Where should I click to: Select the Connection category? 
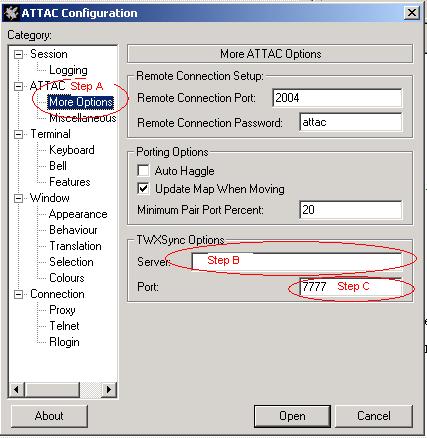click(x=57, y=294)
